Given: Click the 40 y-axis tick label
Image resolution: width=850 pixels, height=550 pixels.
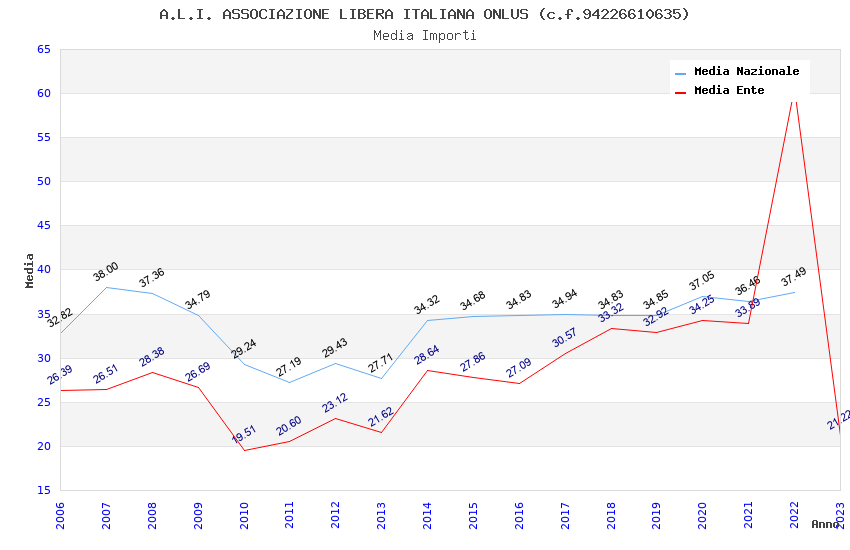Looking at the screenshot, I should [x=44, y=270].
